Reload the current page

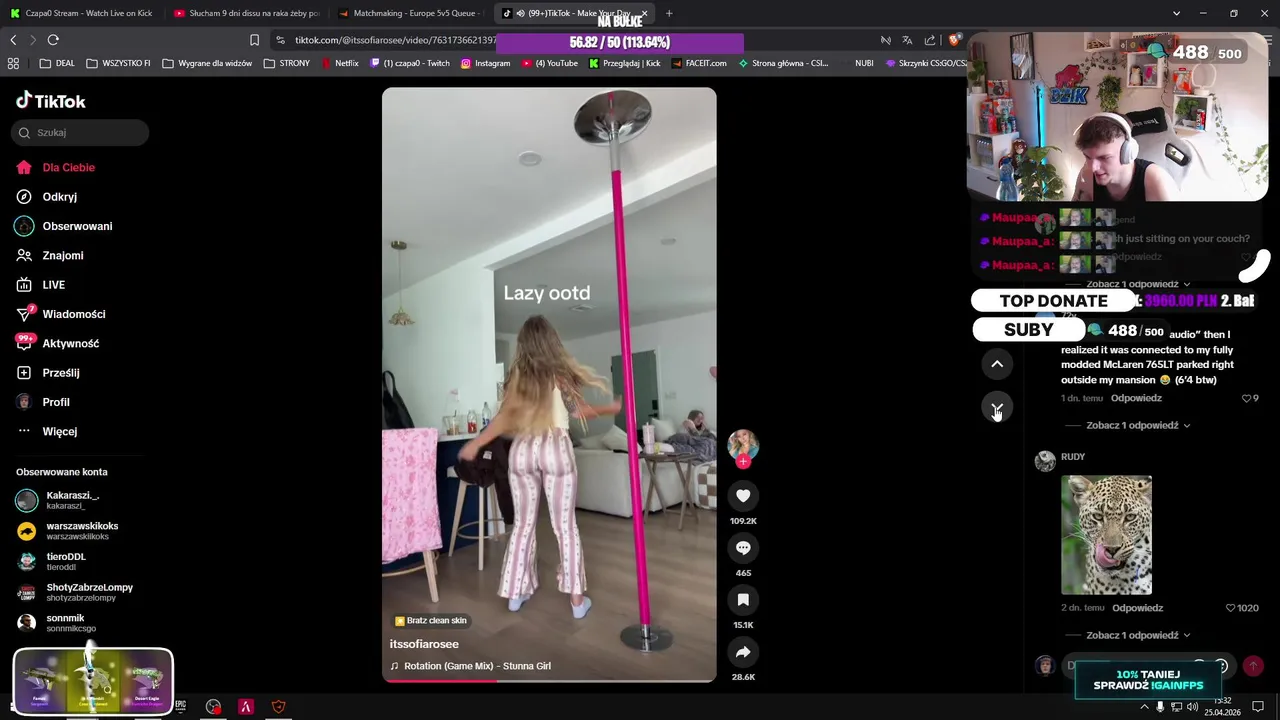tap(53, 40)
